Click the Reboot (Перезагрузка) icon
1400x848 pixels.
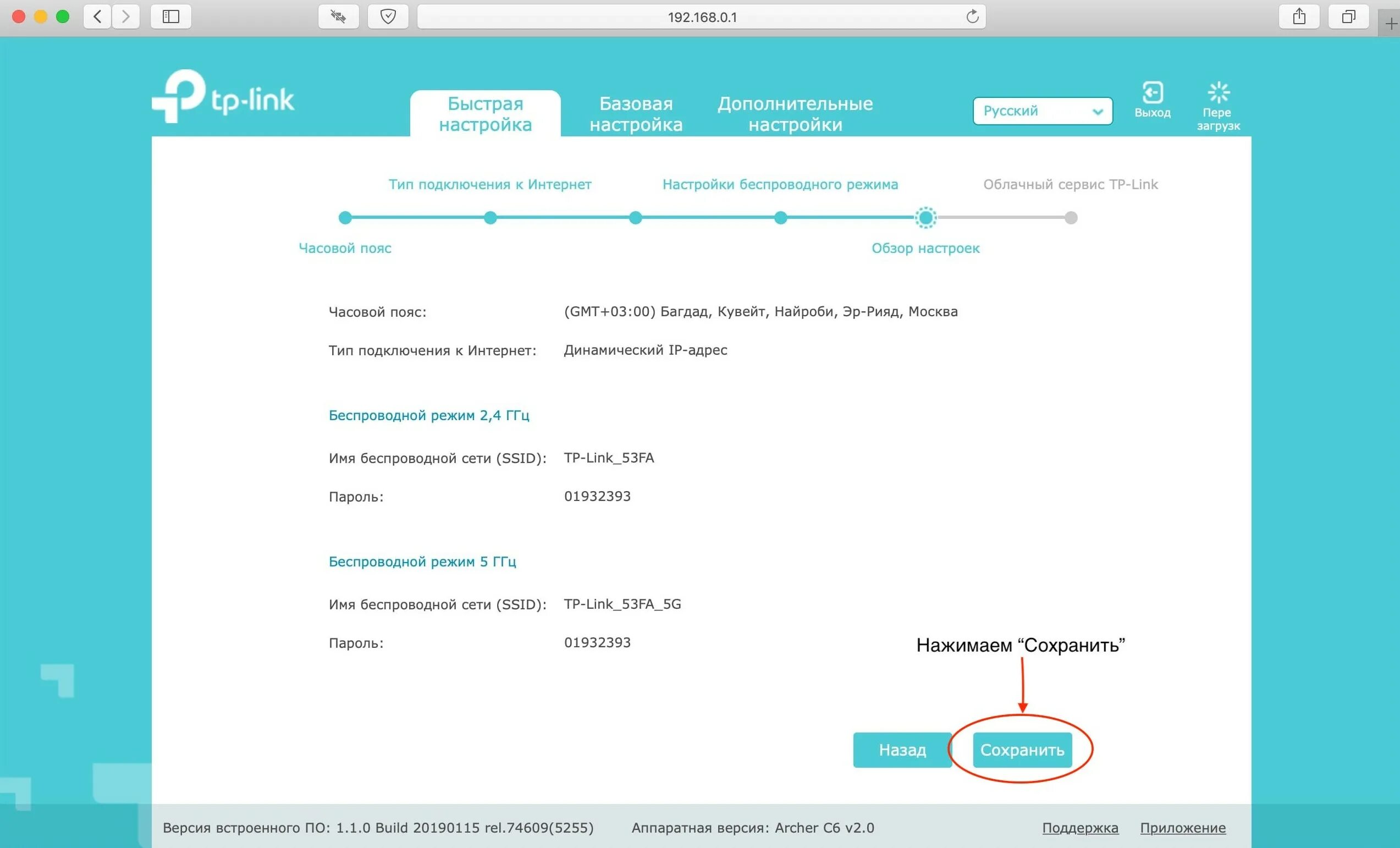click(1218, 93)
